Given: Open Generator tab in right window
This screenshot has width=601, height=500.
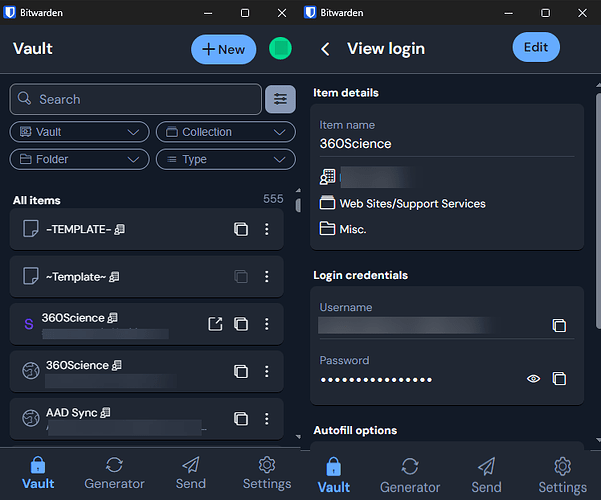Looking at the screenshot, I should click(x=410, y=476).
